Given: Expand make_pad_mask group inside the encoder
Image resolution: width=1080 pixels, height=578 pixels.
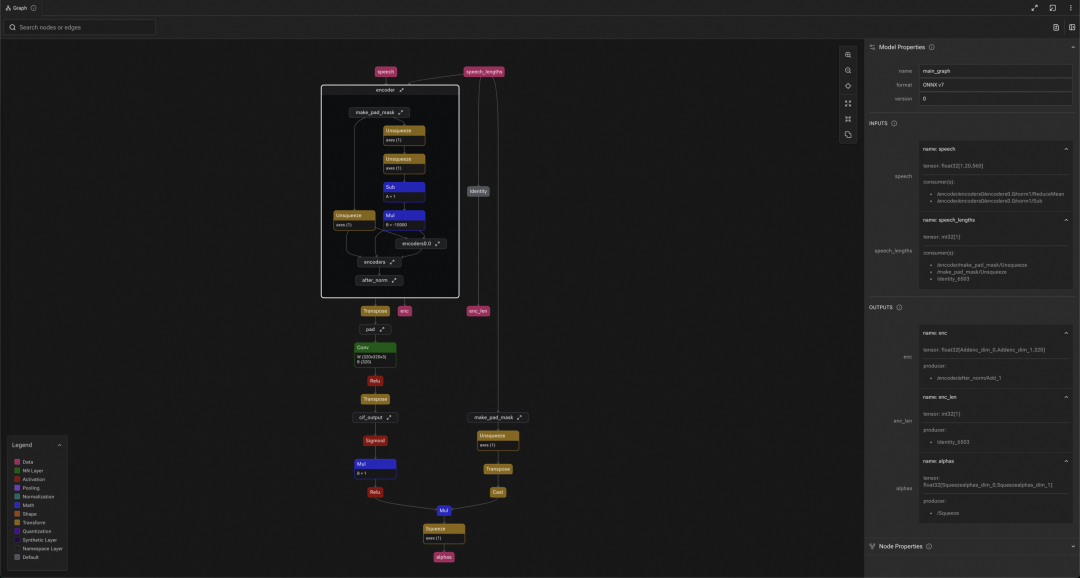Looking at the screenshot, I should tap(401, 112).
